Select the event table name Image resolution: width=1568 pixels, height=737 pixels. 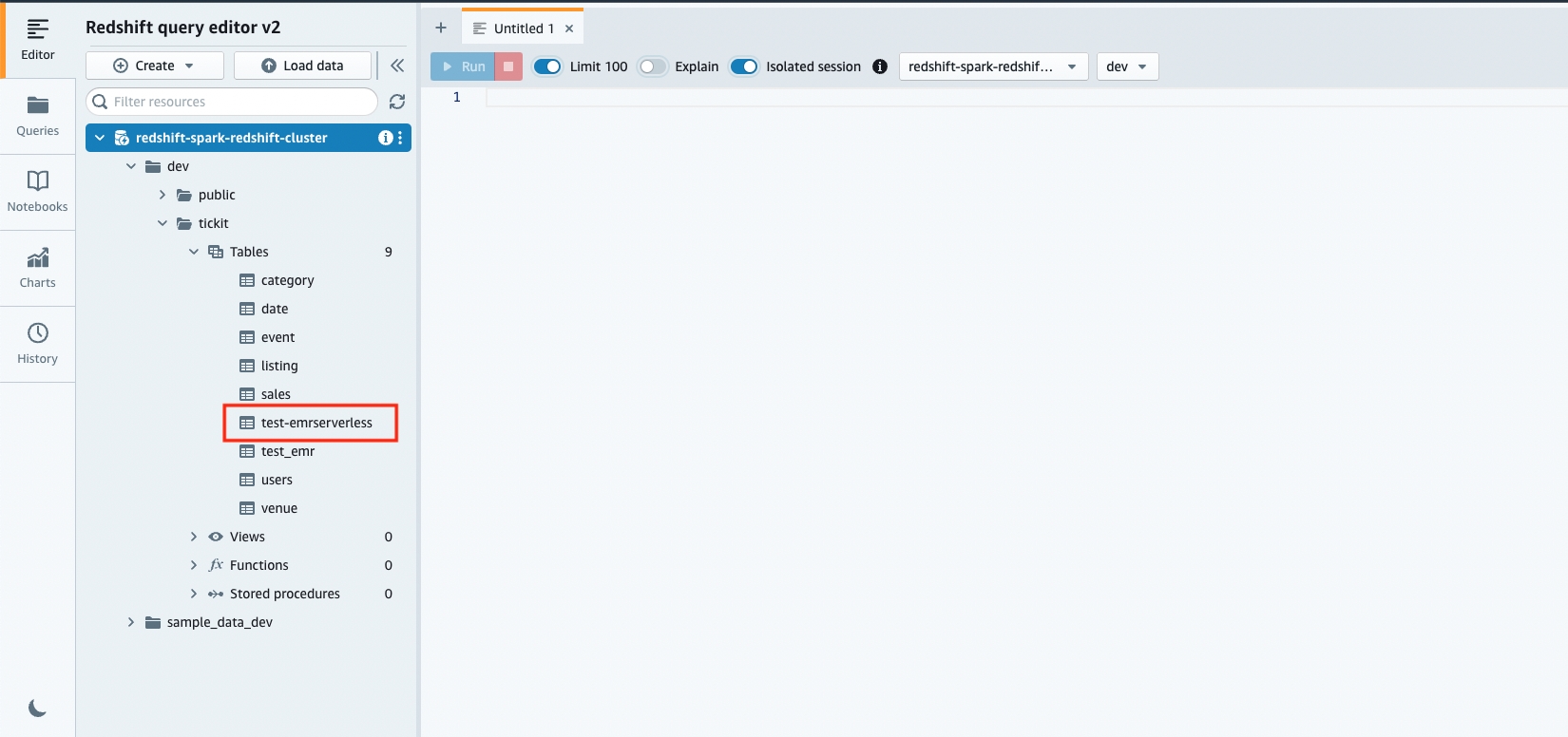click(277, 337)
